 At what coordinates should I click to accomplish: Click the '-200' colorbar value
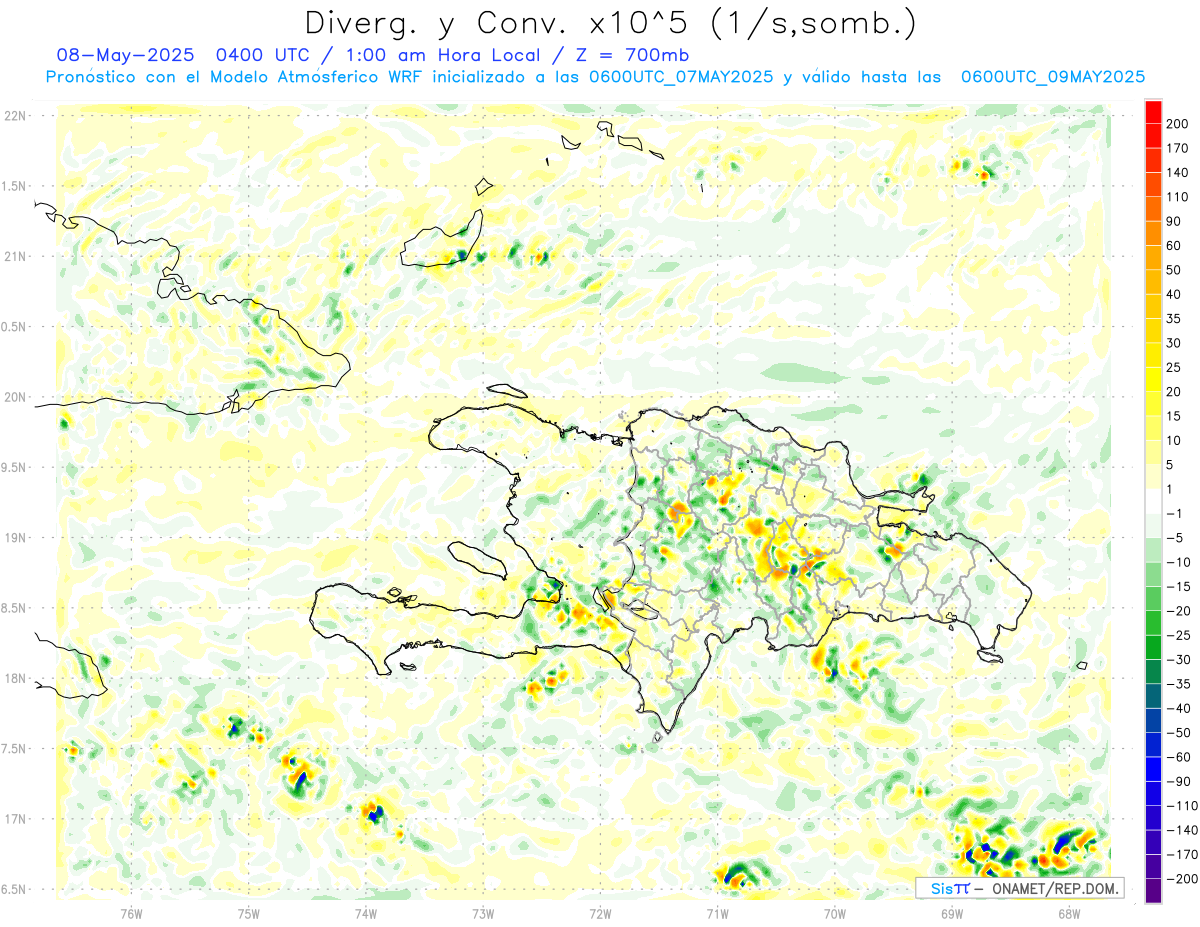[x=1184, y=878]
